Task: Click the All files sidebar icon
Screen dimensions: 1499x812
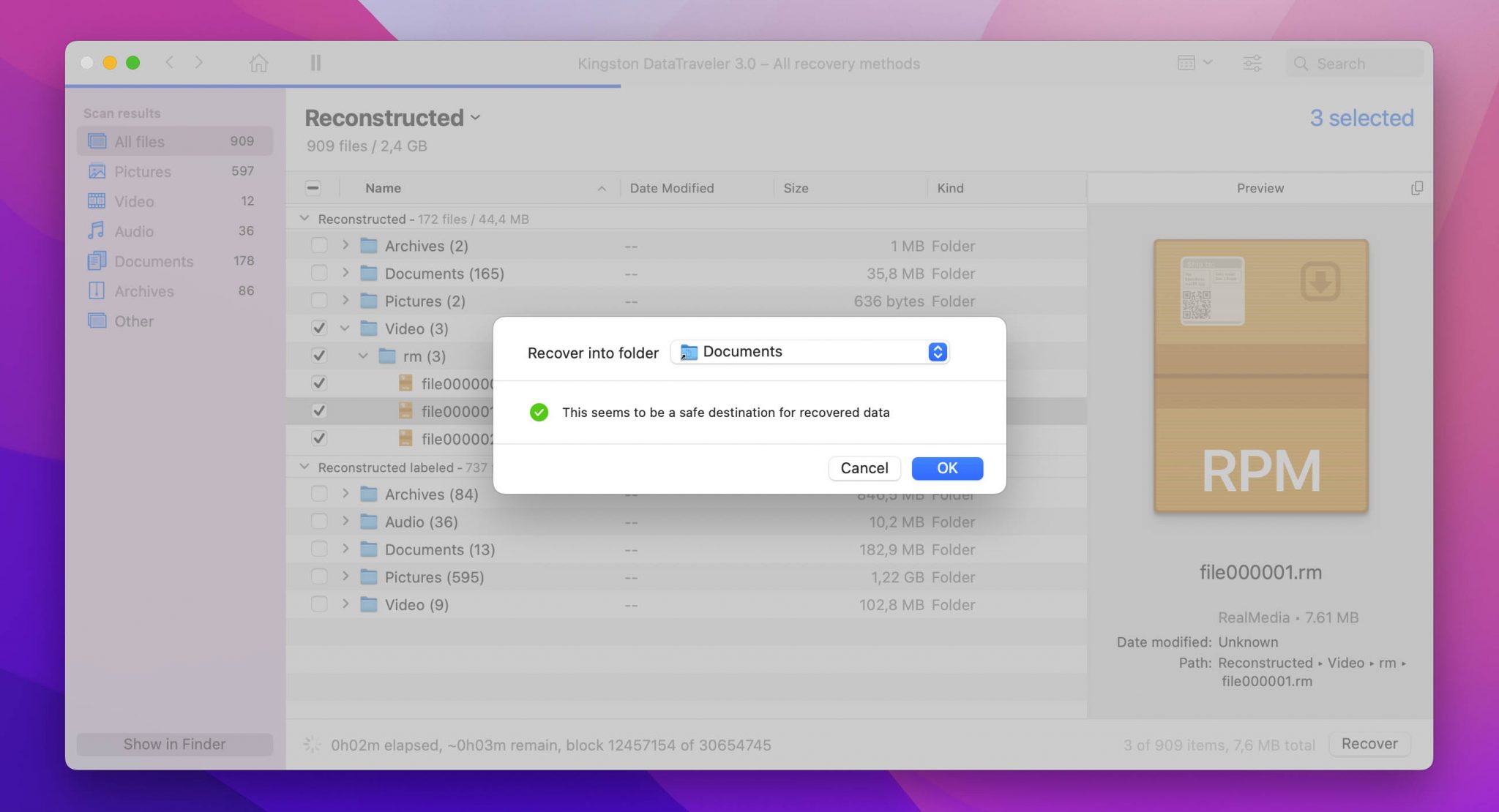Action: tap(97, 140)
